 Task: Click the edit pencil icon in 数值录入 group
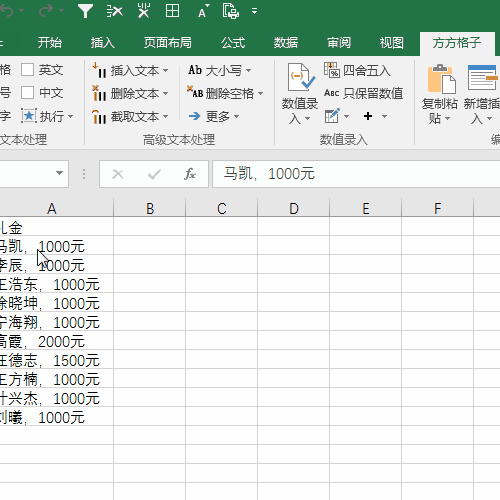[x=332, y=116]
